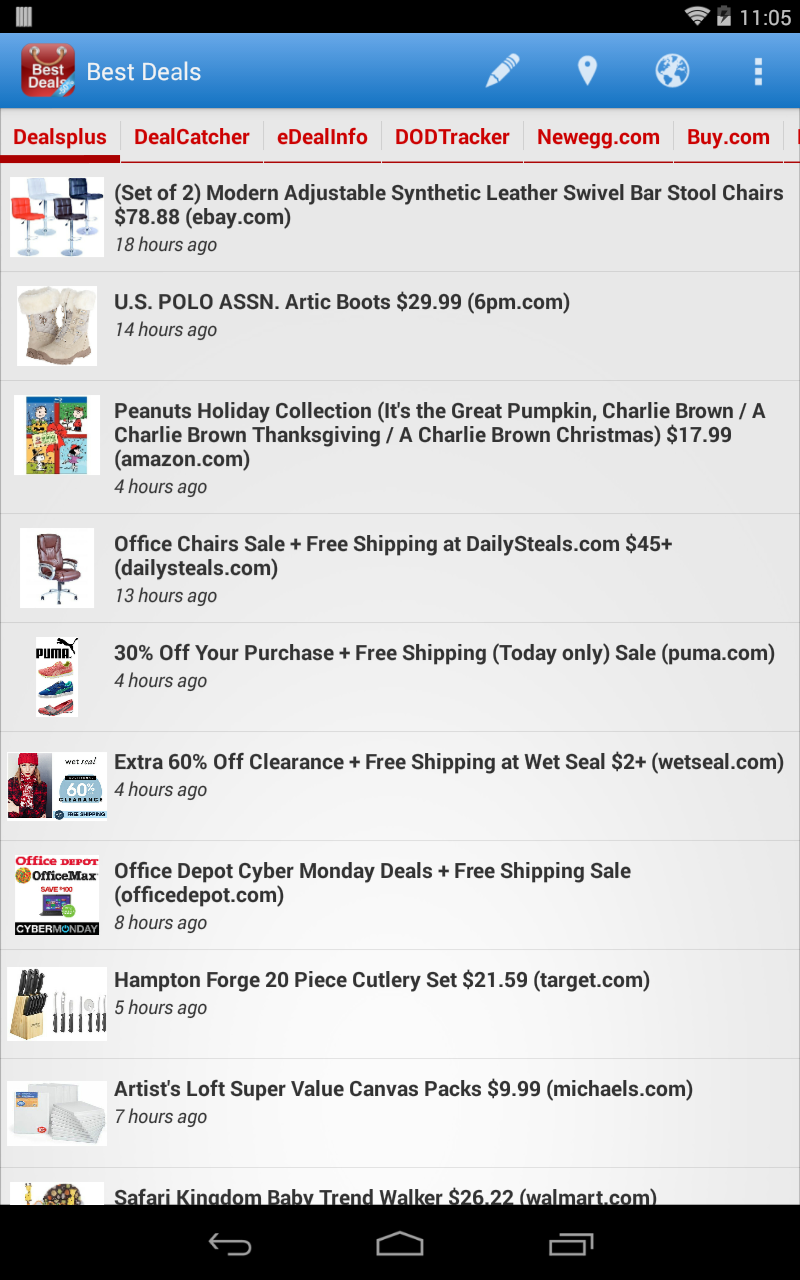This screenshot has width=800, height=1280.
Task: Select the DODTracker tab
Action: coord(452,137)
